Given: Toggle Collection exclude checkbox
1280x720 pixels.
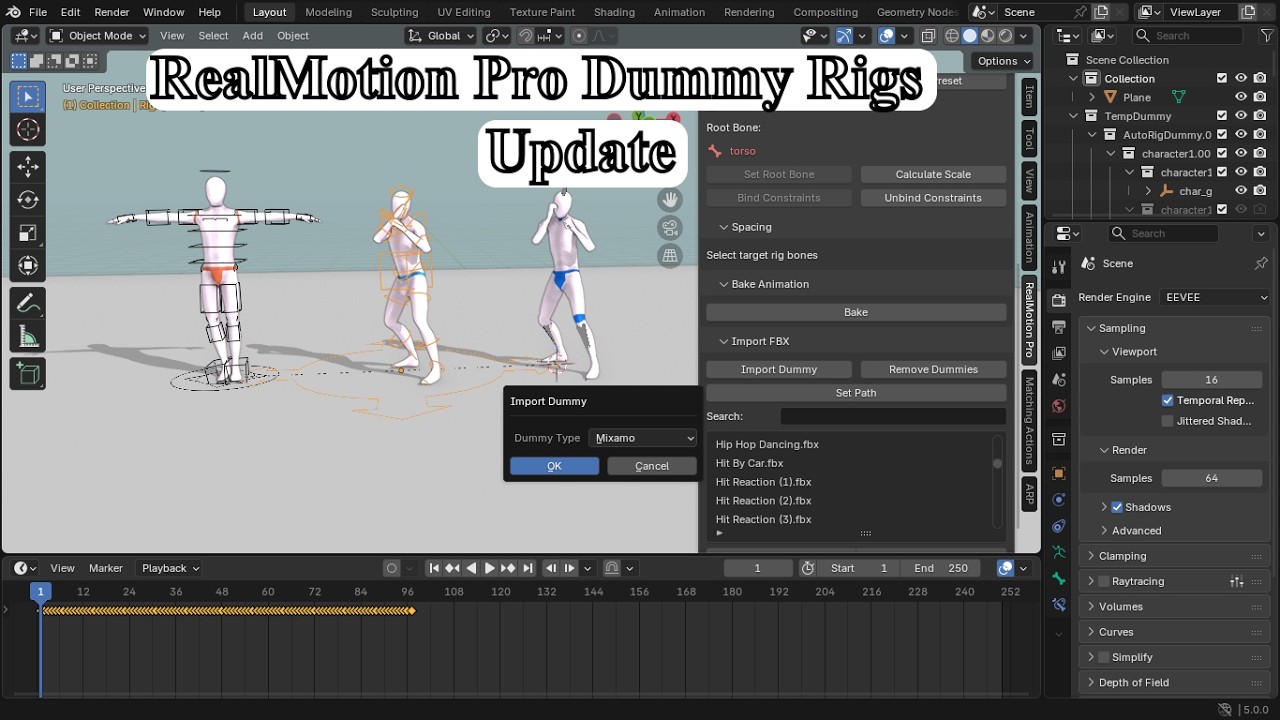Looking at the screenshot, I should [1222, 78].
